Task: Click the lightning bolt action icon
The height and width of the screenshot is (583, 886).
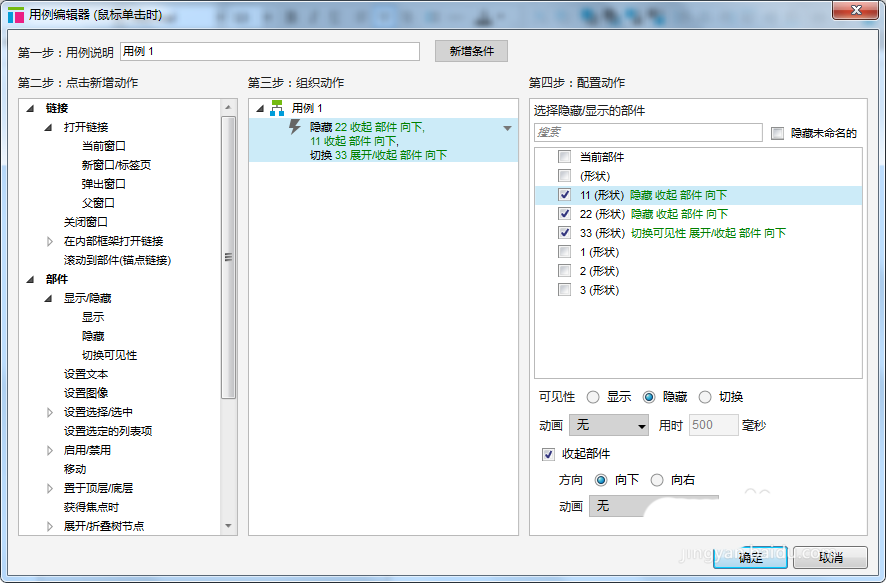Action: (x=294, y=127)
